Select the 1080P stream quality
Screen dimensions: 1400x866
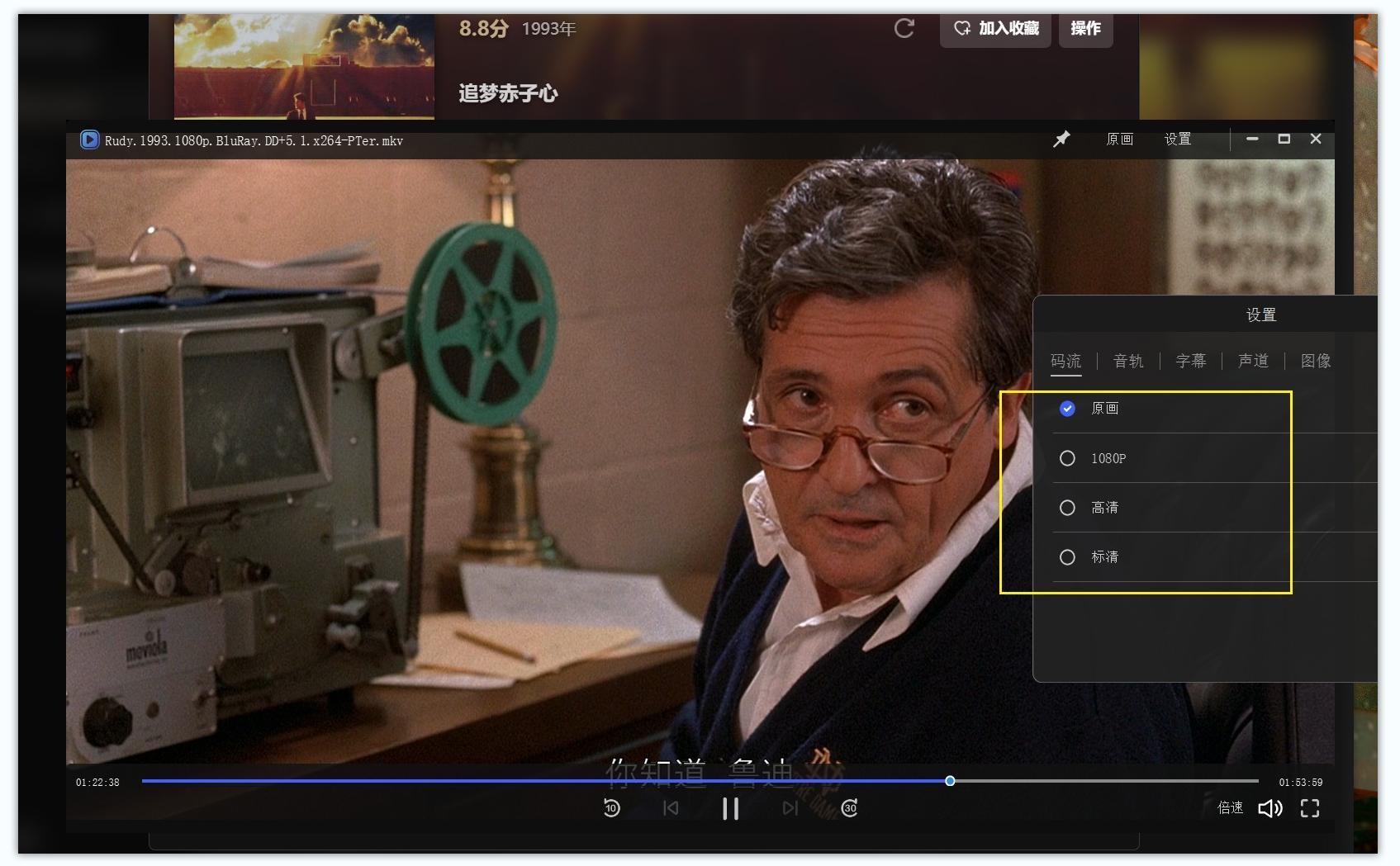(x=1067, y=458)
